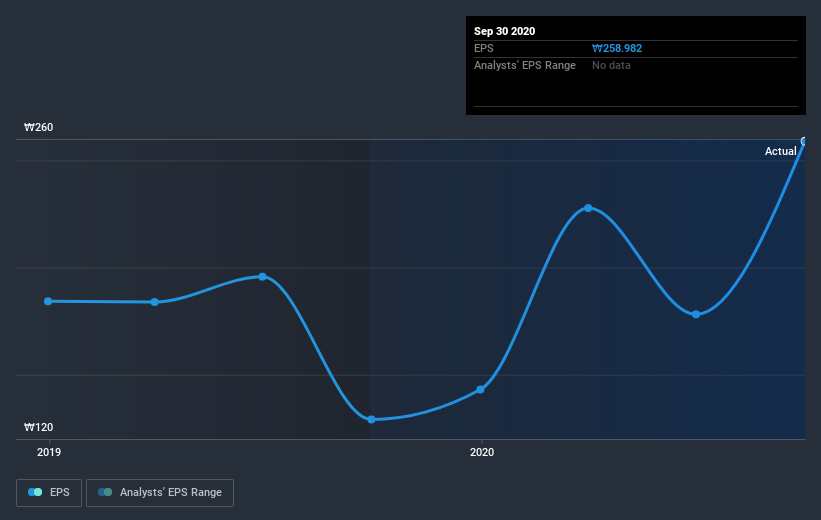The height and width of the screenshot is (520, 821).
Task: Click the 'Actual' label on chart
Action: coord(780,151)
